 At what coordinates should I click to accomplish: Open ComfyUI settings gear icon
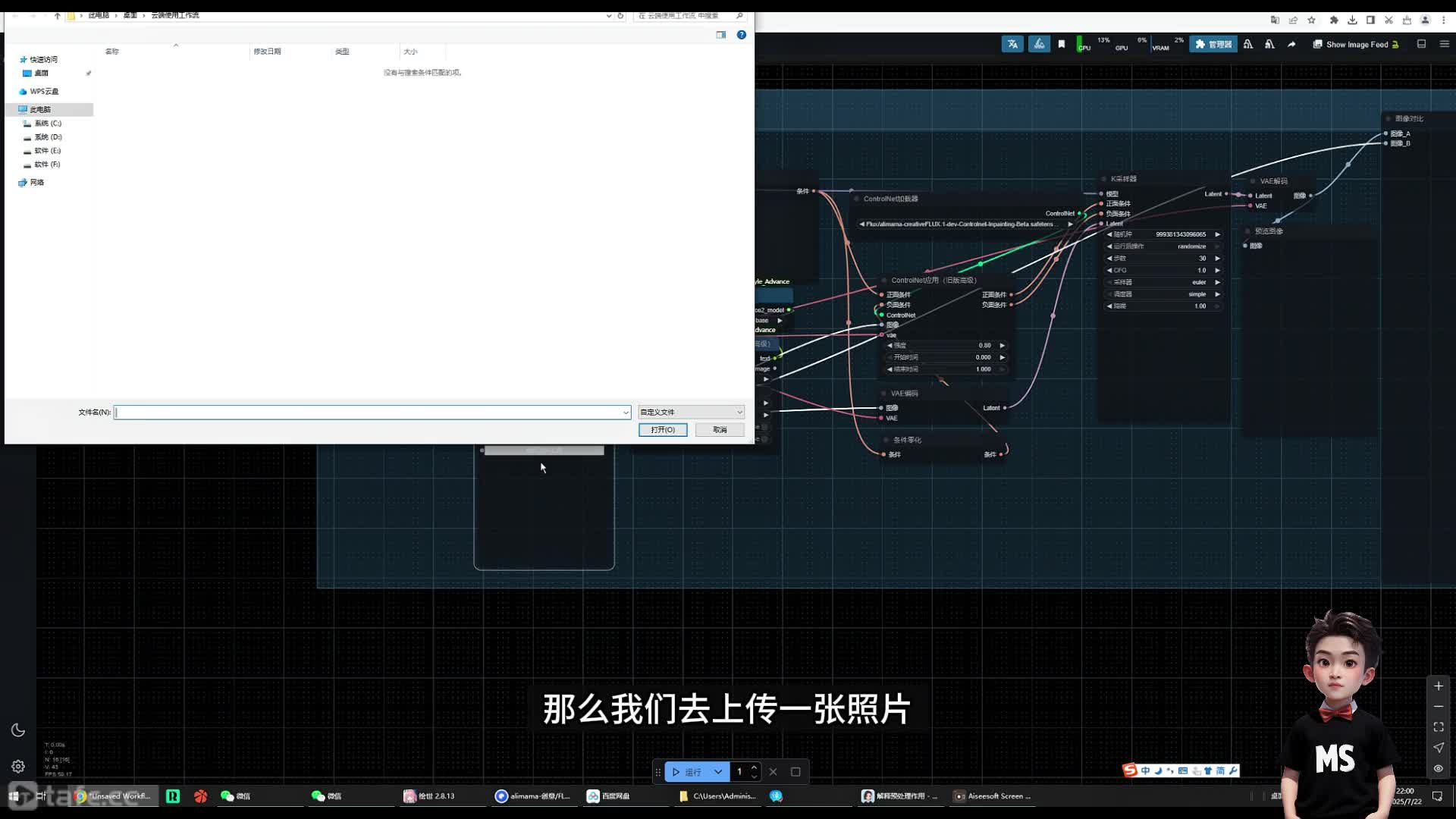click(x=18, y=767)
